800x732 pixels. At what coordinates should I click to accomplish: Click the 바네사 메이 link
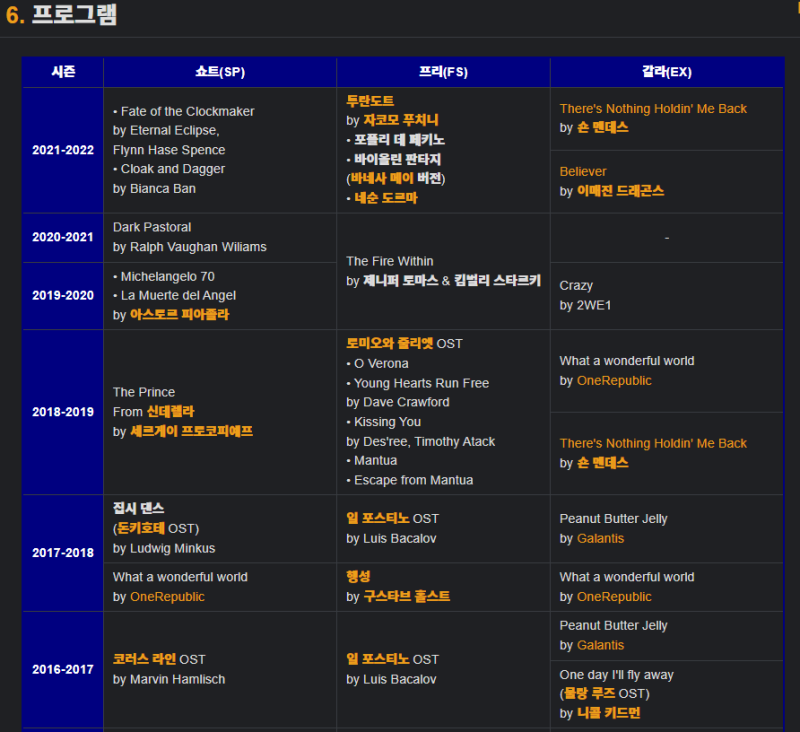[x=382, y=178]
